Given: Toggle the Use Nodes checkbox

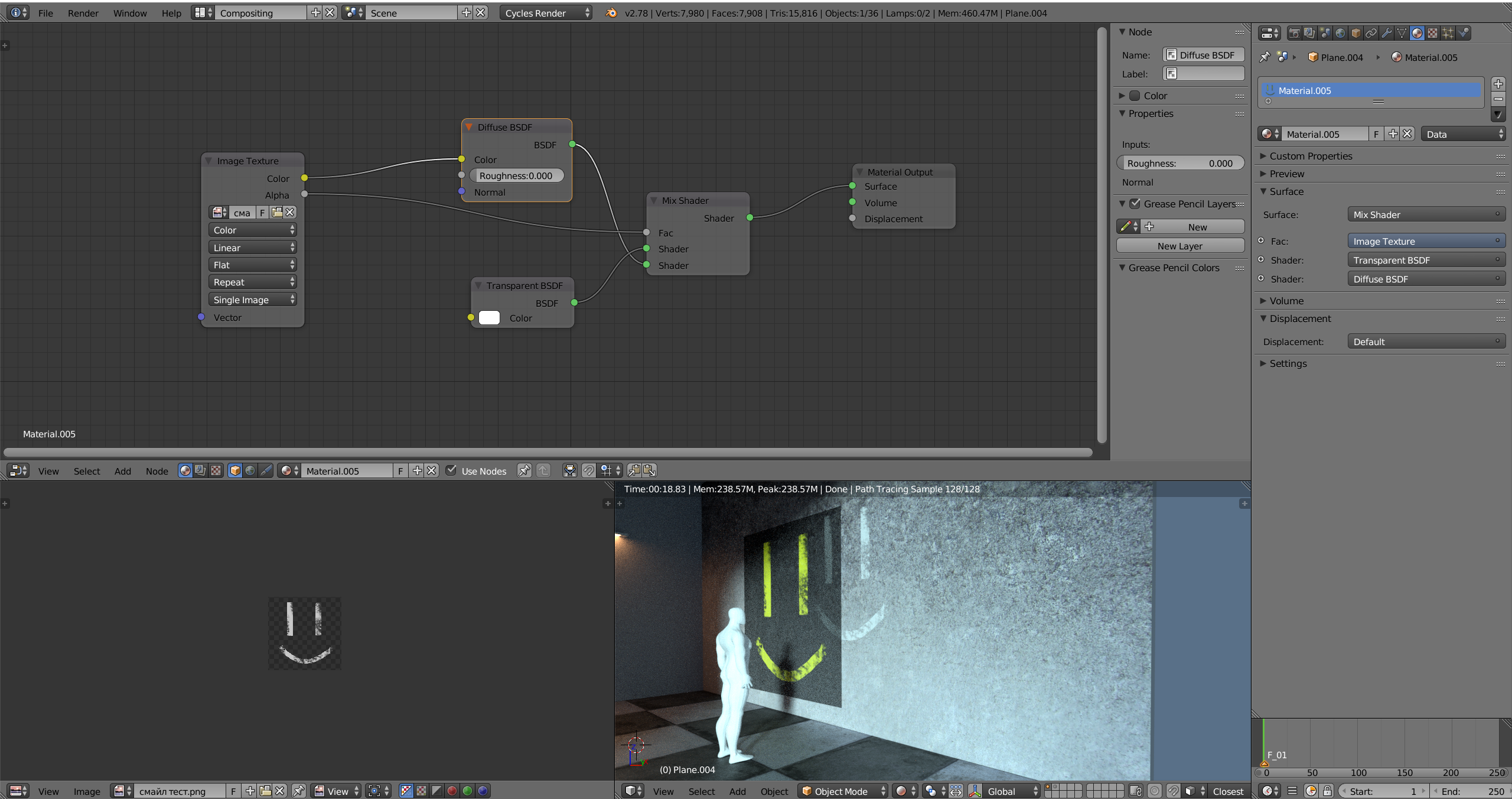Looking at the screenshot, I should 451,470.
